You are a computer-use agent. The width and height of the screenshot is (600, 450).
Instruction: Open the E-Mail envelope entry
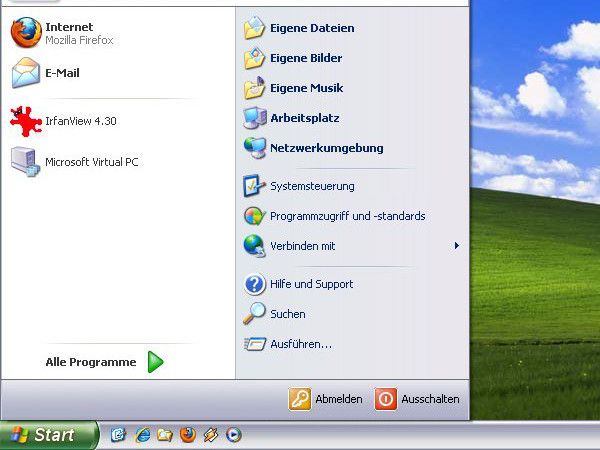118,73
